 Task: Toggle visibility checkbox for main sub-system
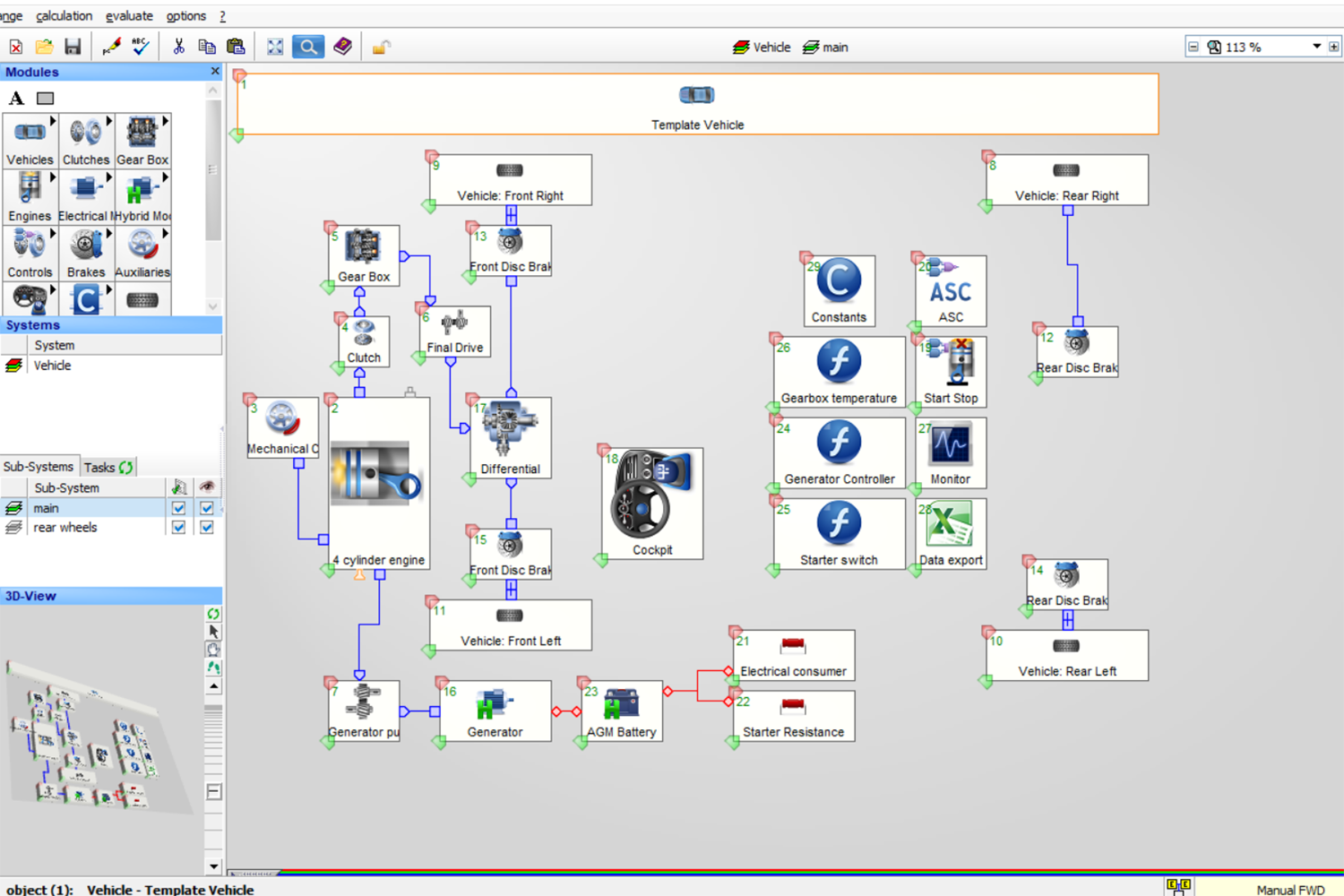(207, 508)
